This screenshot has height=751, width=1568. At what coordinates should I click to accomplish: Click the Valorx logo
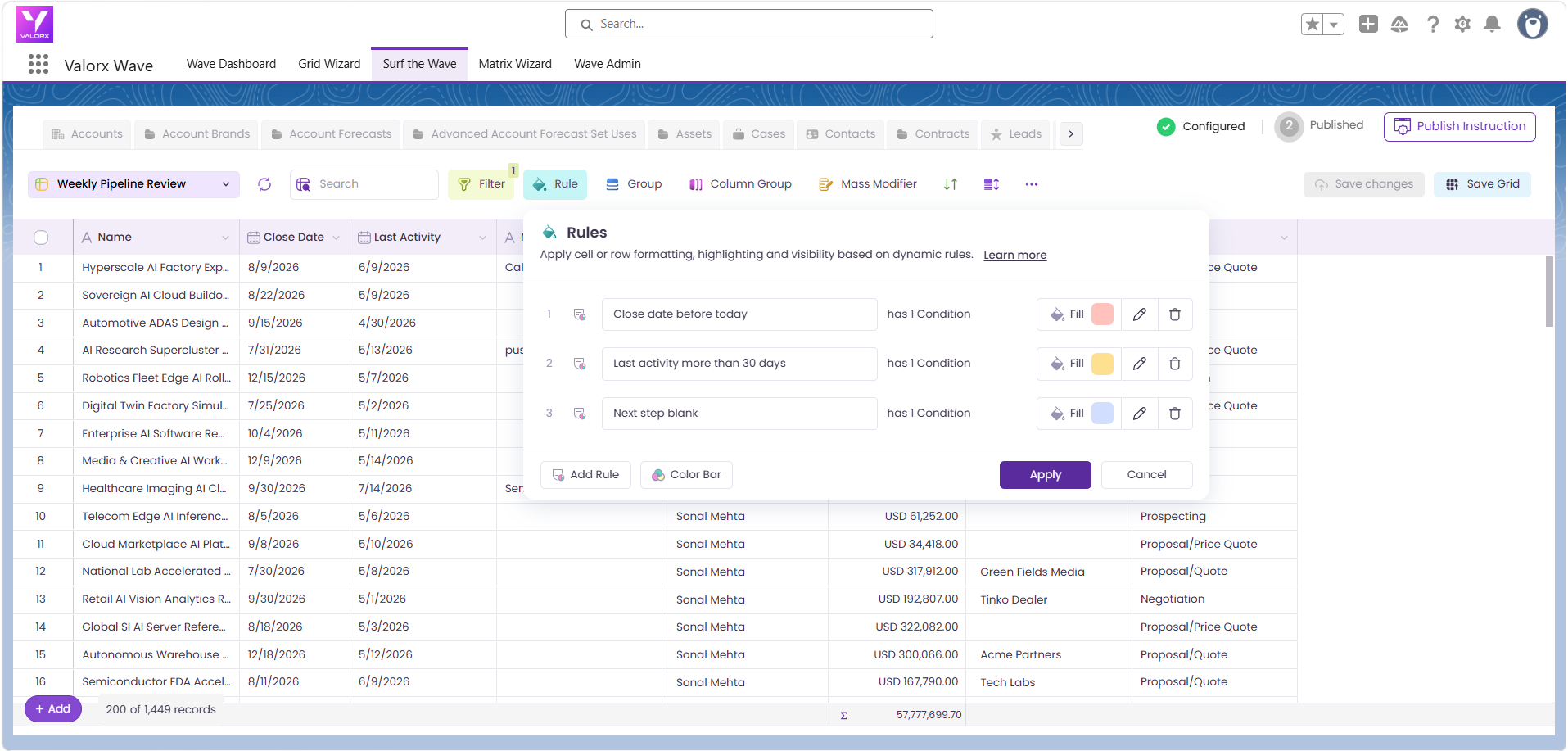click(34, 25)
